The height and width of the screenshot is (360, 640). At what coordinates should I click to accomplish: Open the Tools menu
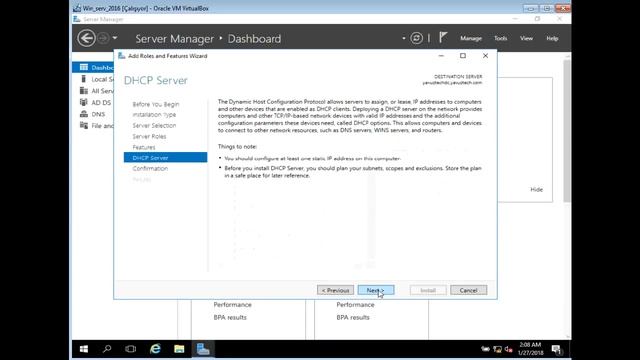pos(500,38)
